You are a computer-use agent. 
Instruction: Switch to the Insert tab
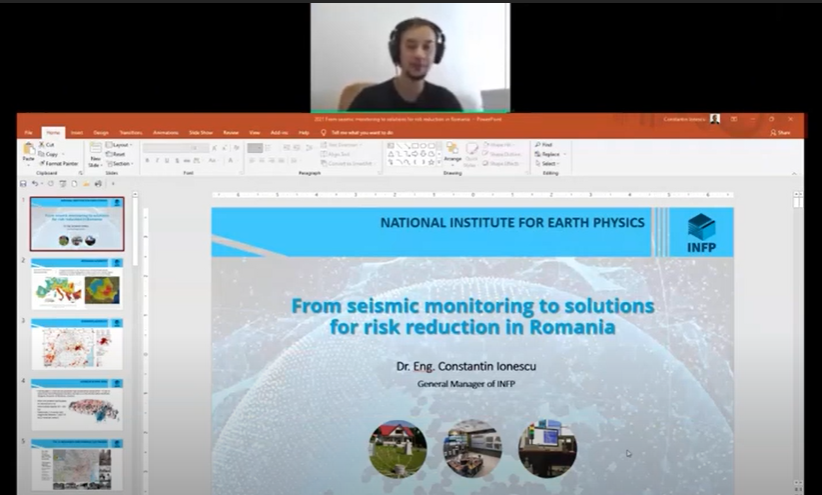click(x=77, y=133)
